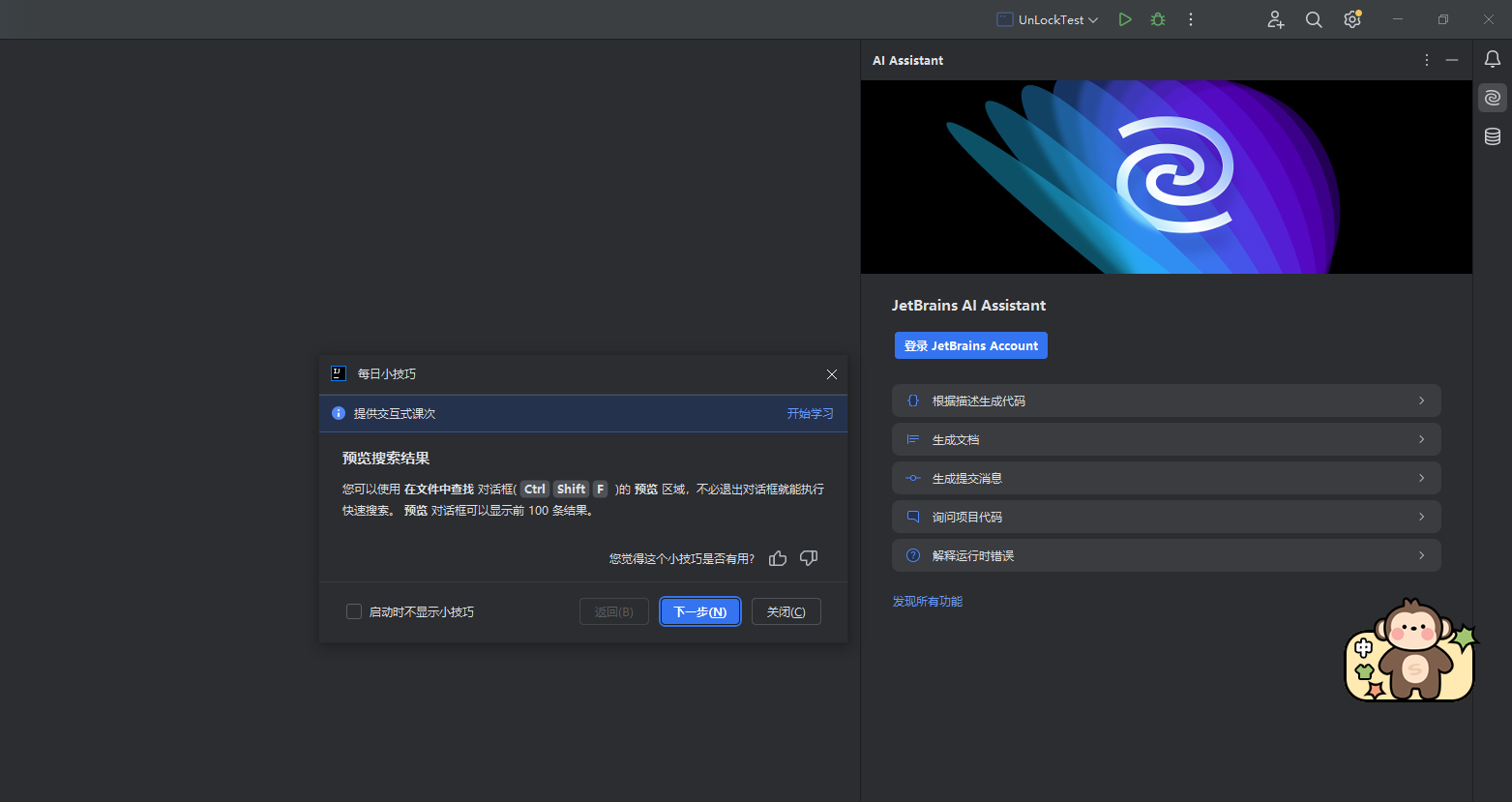This screenshot has height=802, width=1512.
Task: Toggle the AI Assistant spiral sidebar icon
Action: coord(1493,98)
